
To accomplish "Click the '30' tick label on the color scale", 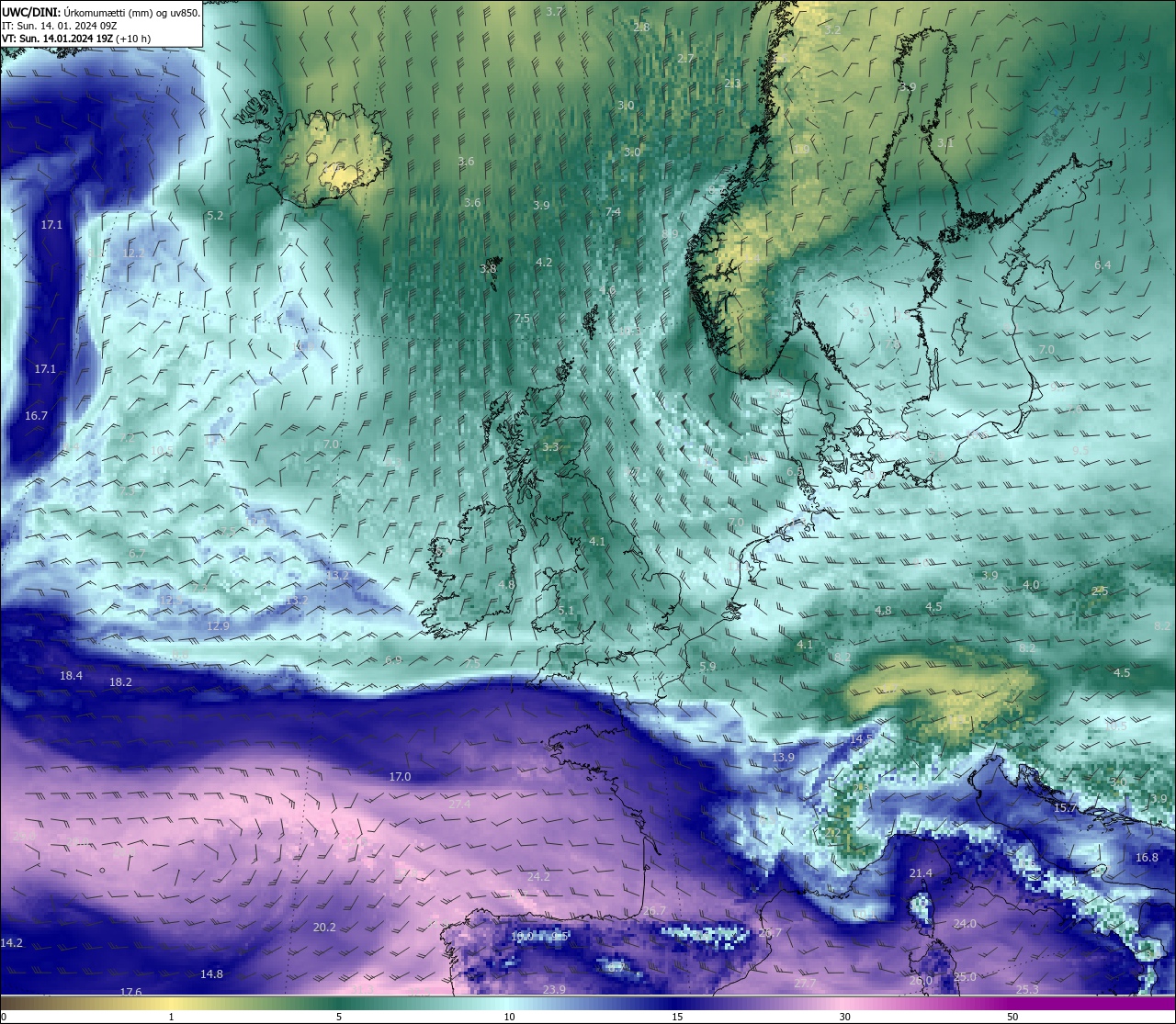I will pyautogui.click(x=844, y=1017).
